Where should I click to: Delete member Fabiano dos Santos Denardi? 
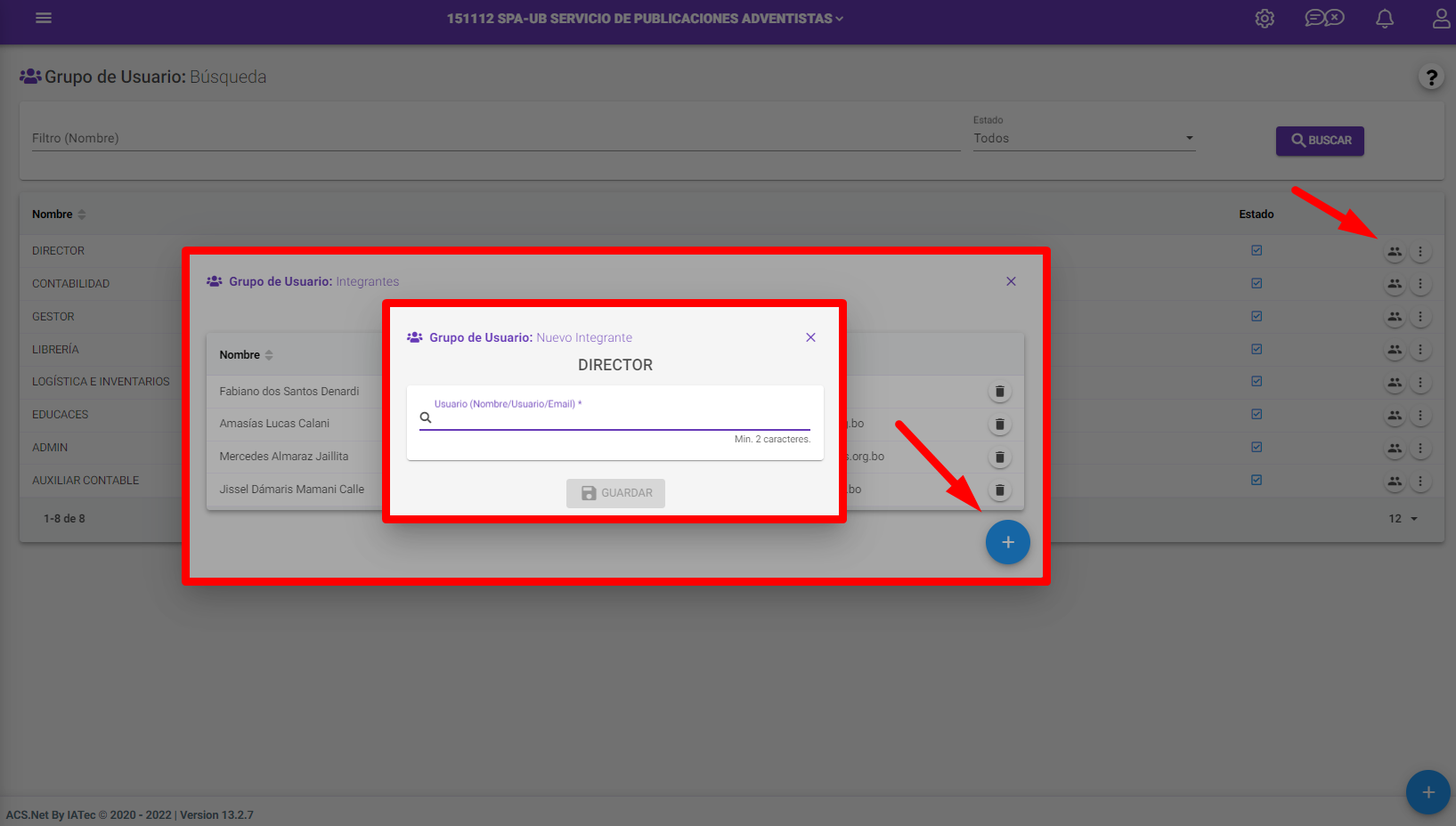pyautogui.click(x=1000, y=392)
